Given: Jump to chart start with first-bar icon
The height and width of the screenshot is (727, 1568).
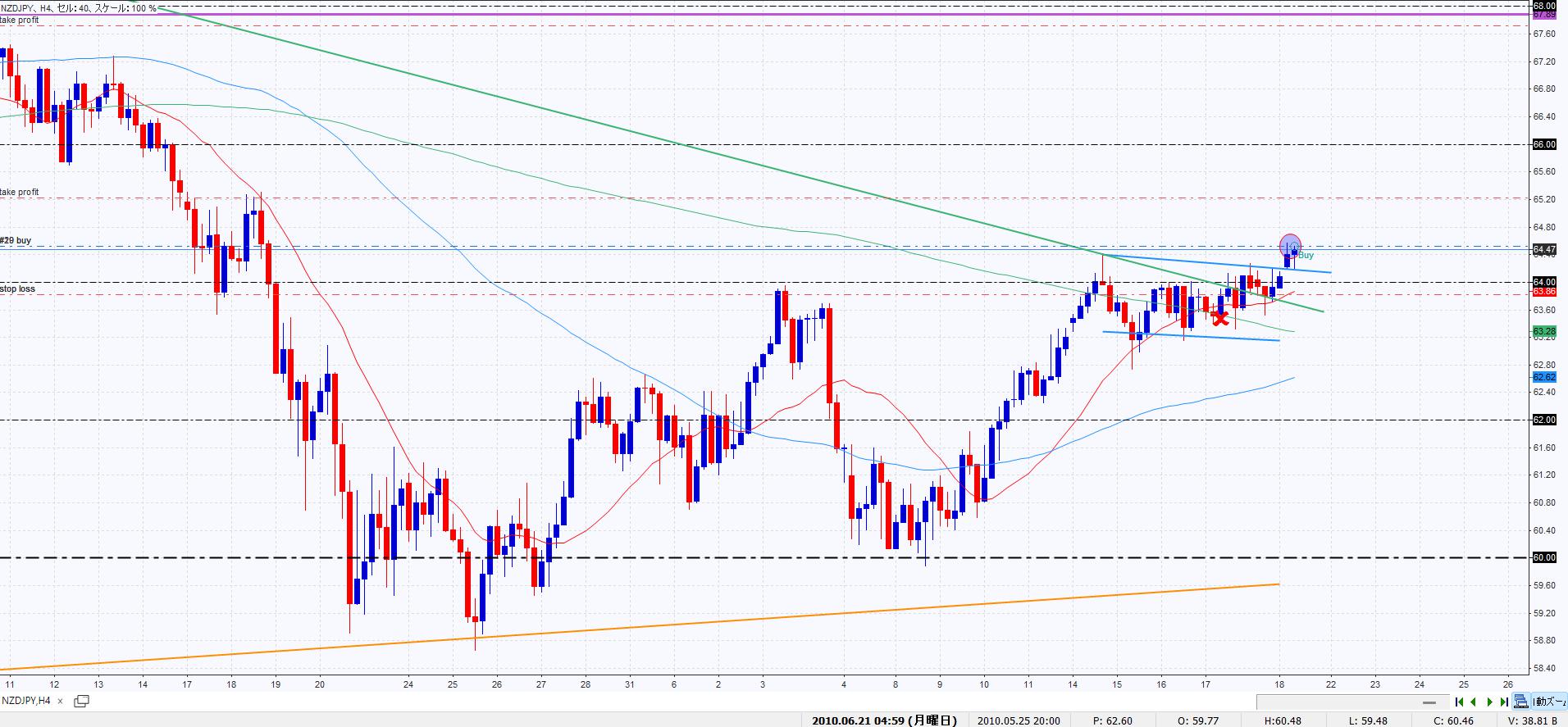Looking at the screenshot, I should [x=1460, y=702].
